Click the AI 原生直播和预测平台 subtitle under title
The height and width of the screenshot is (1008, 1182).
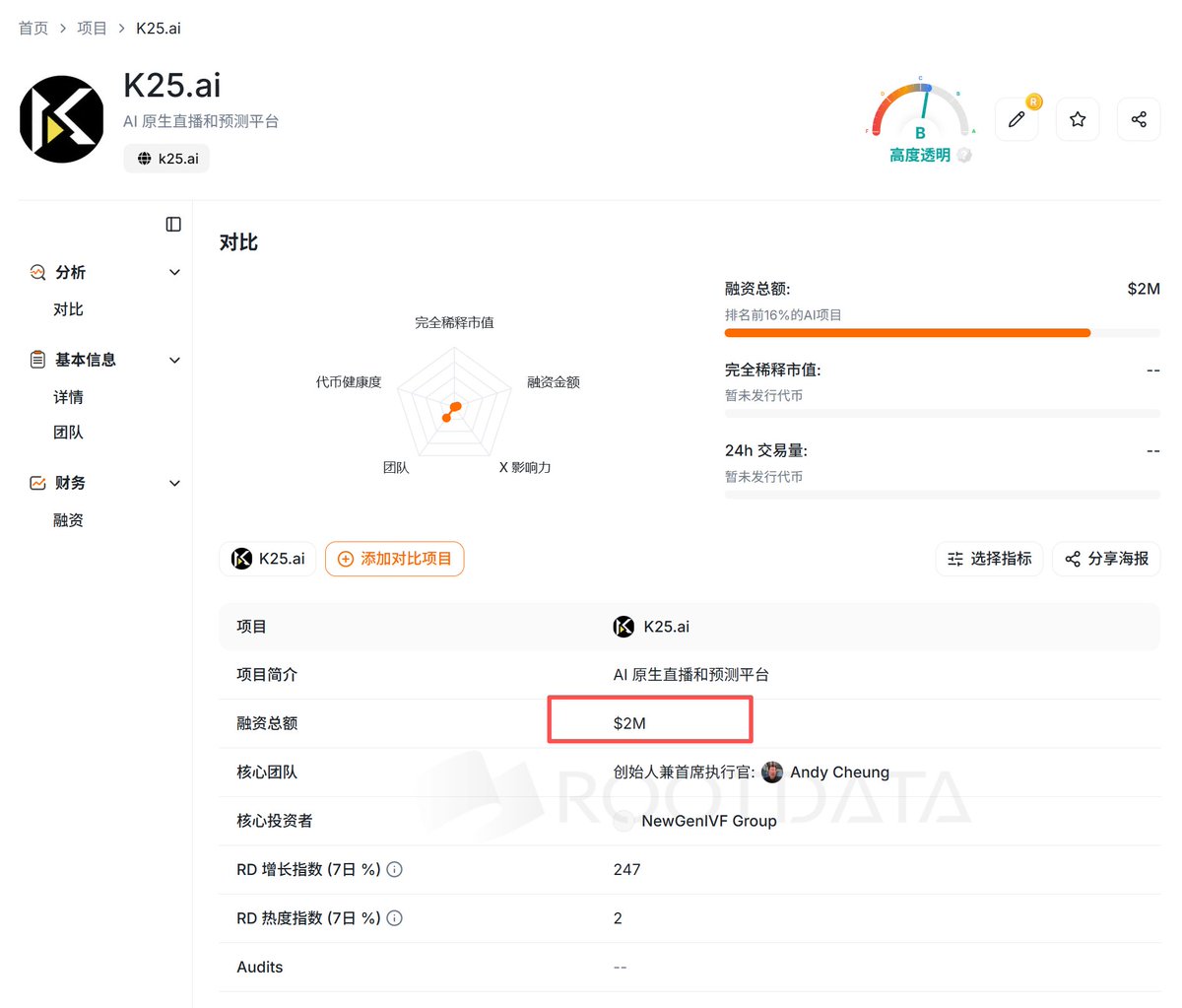click(201, 121)
